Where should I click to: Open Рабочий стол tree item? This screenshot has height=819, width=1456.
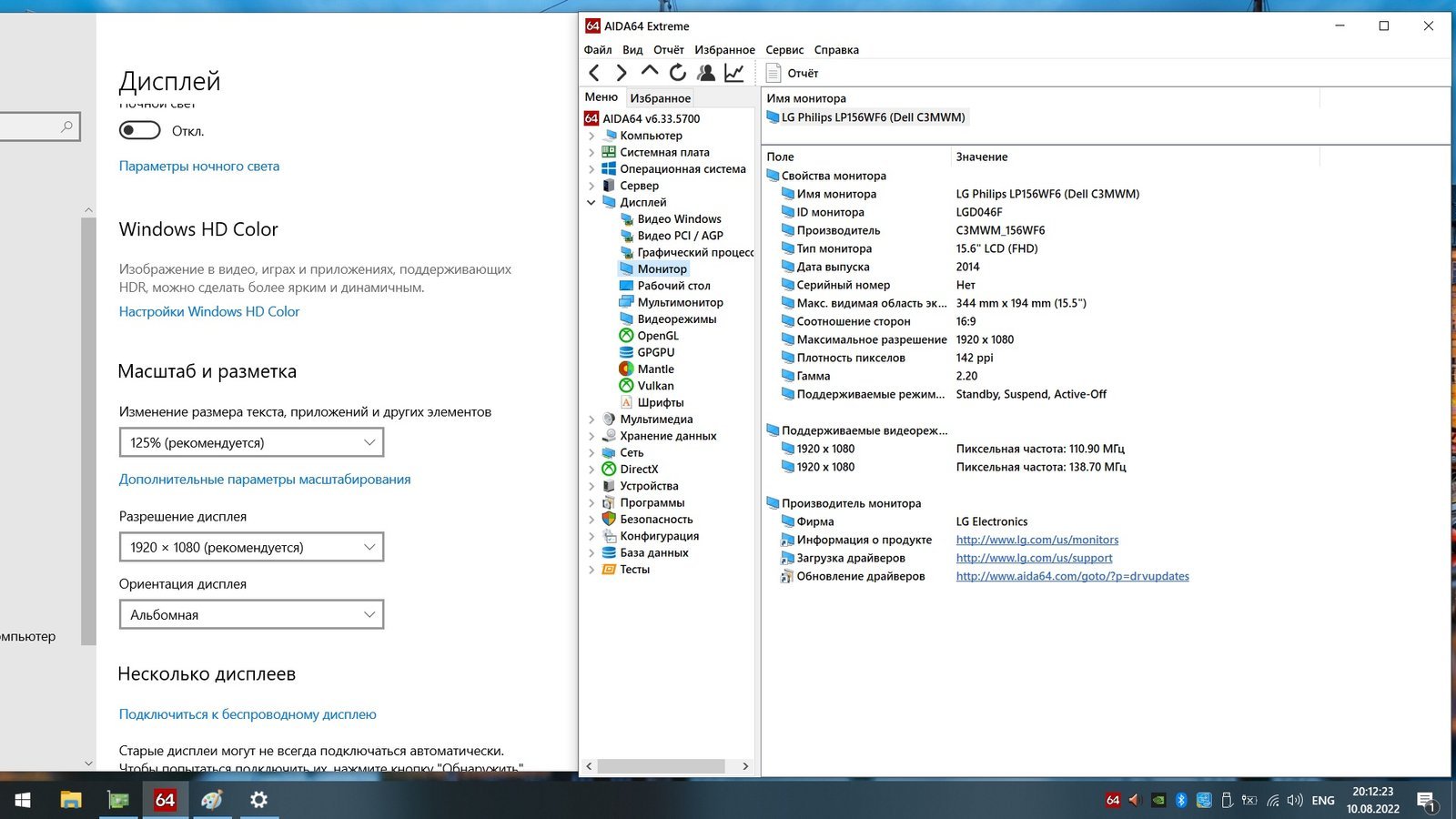coord(673,286)
